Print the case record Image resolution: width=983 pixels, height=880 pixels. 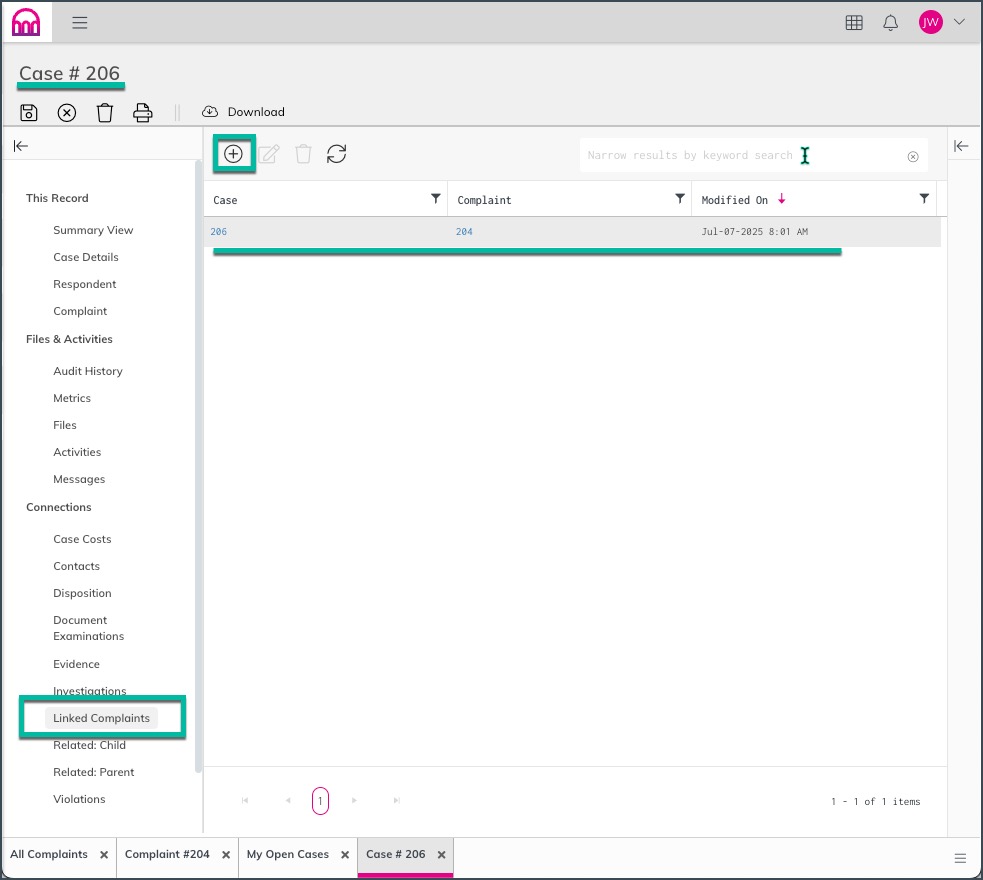(143, 113)
